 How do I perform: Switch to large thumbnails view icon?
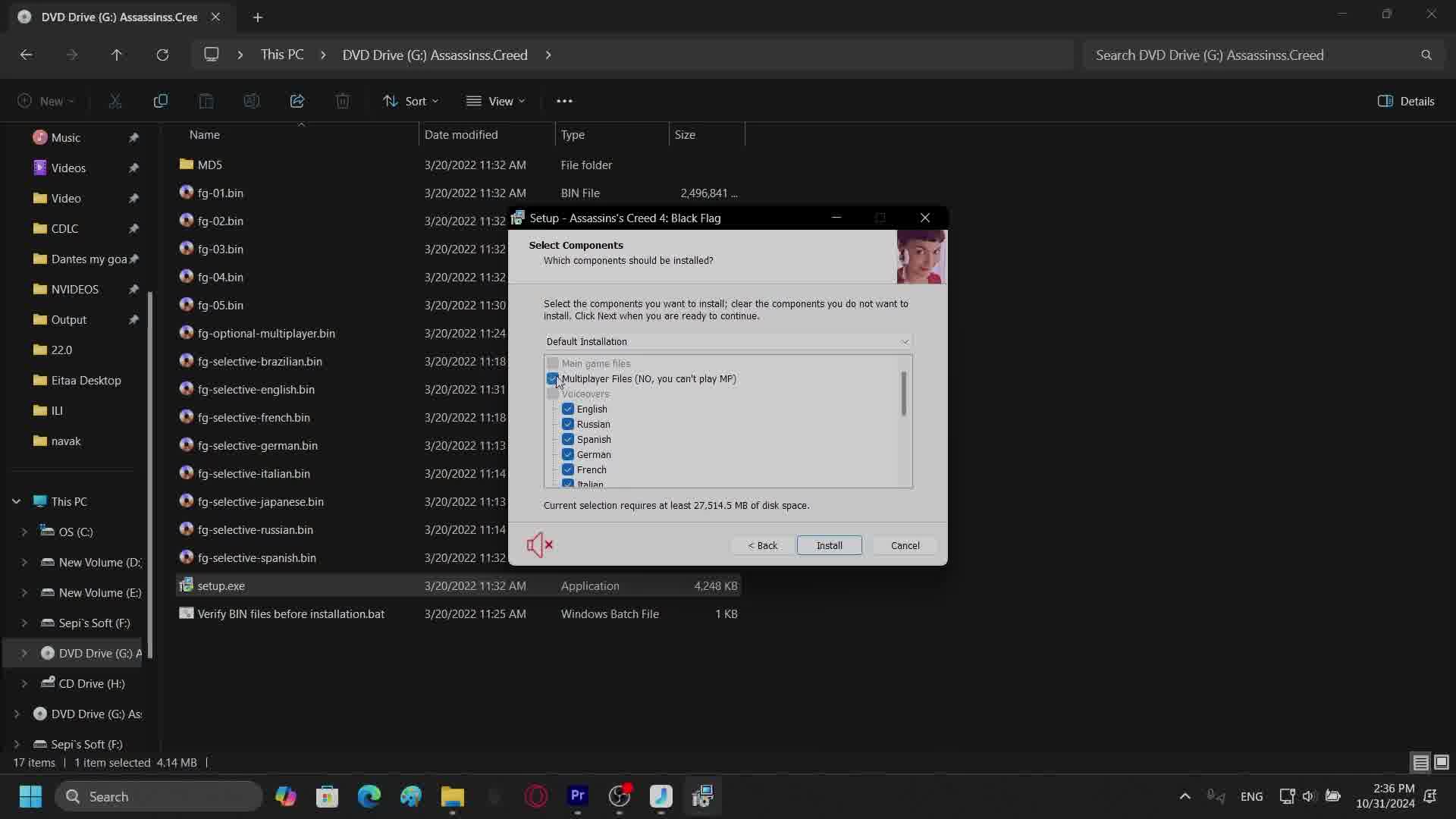coord(1441,762)
